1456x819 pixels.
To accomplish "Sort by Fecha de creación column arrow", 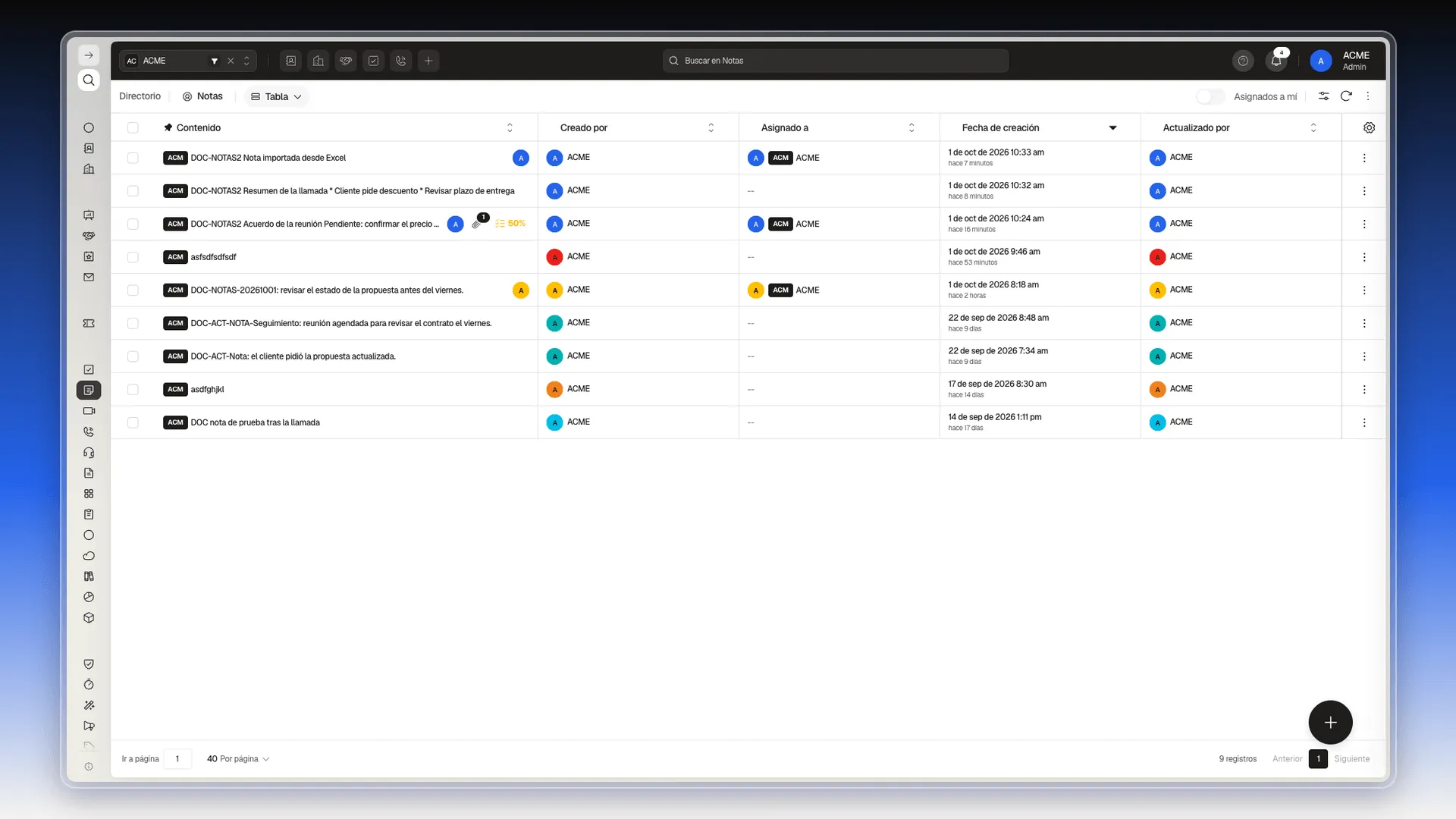I will coord(1112,127).
